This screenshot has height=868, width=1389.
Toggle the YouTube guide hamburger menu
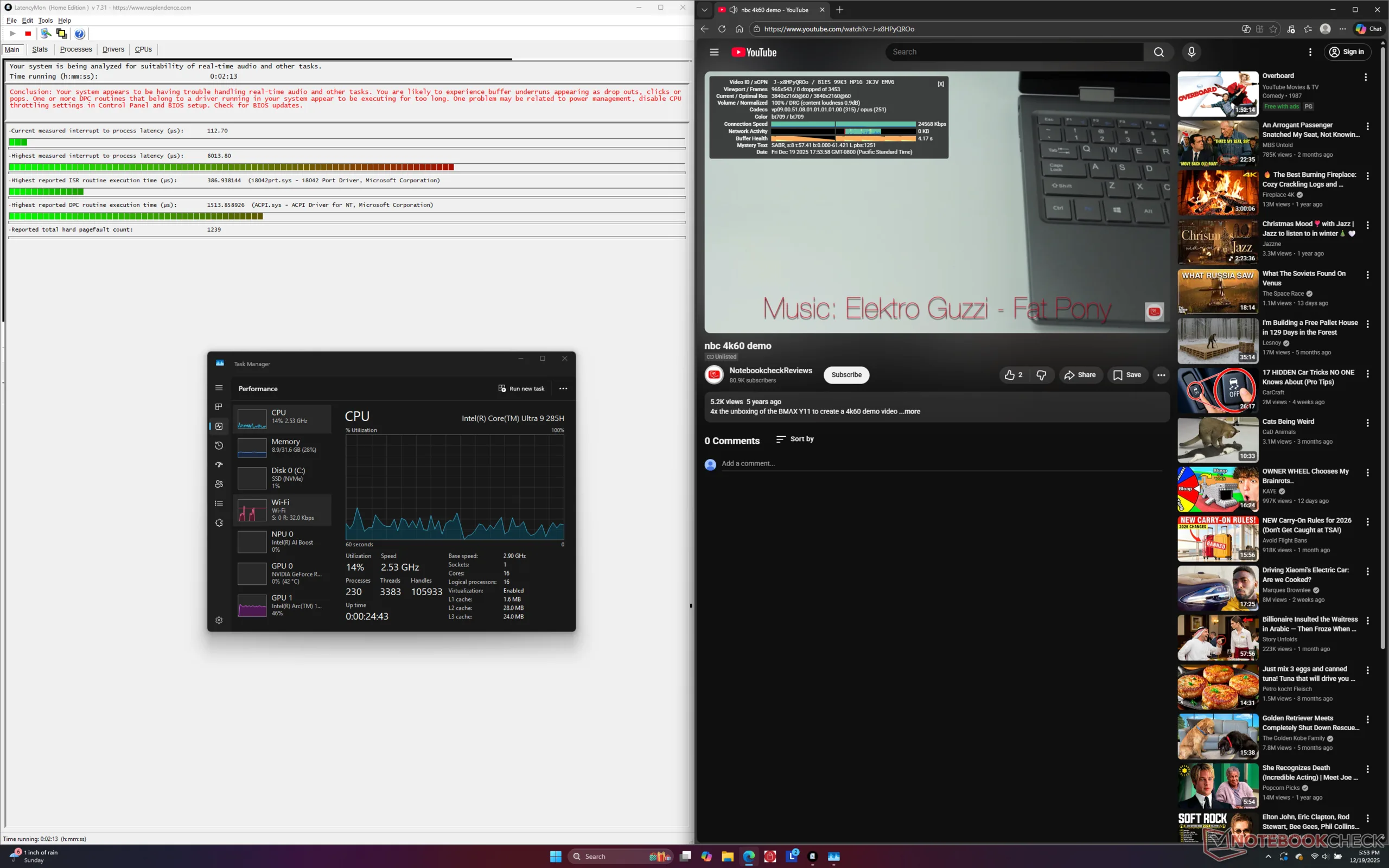click(x=714, y=52)
